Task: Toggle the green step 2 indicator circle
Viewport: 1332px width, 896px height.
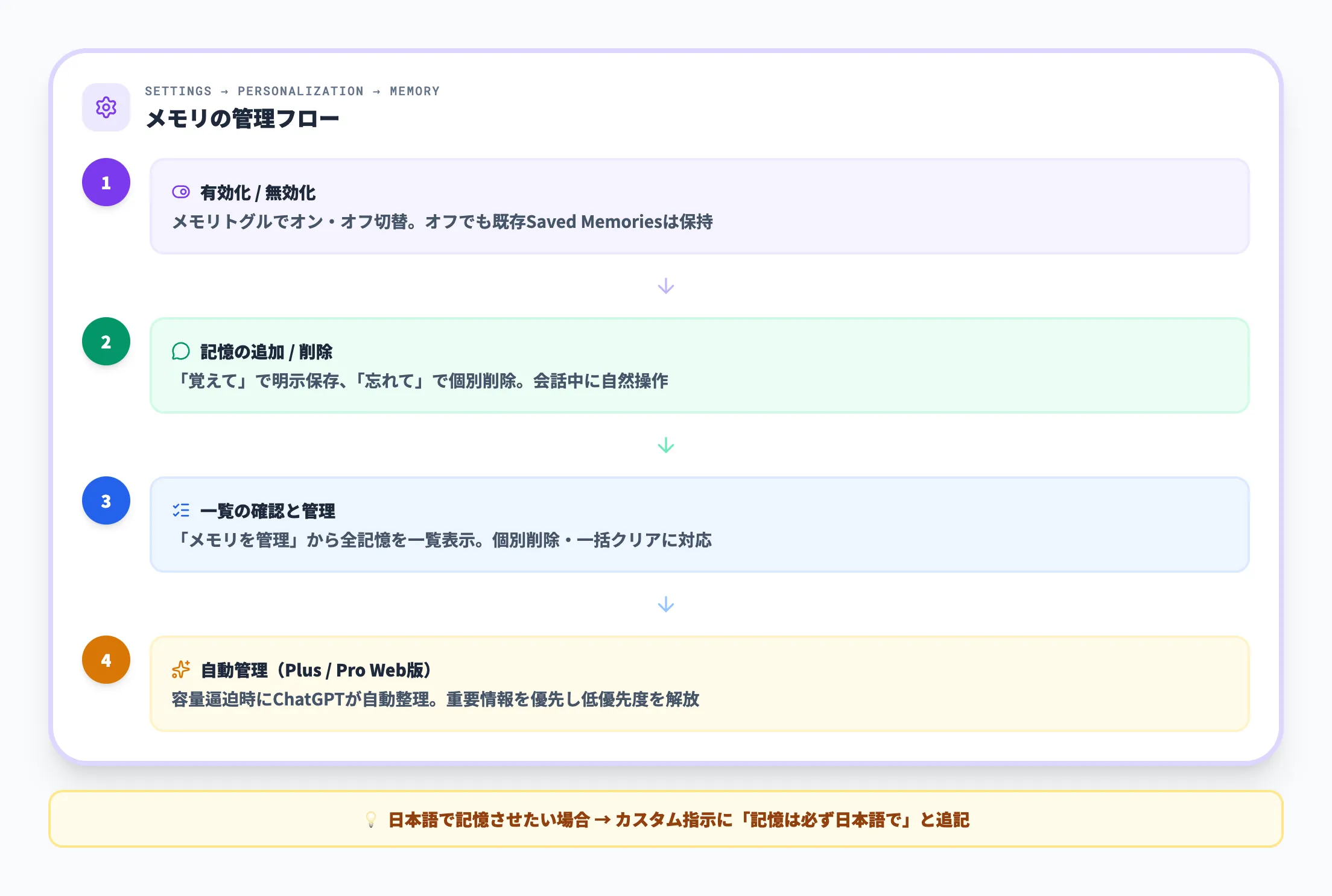Action: click(106, 341)
